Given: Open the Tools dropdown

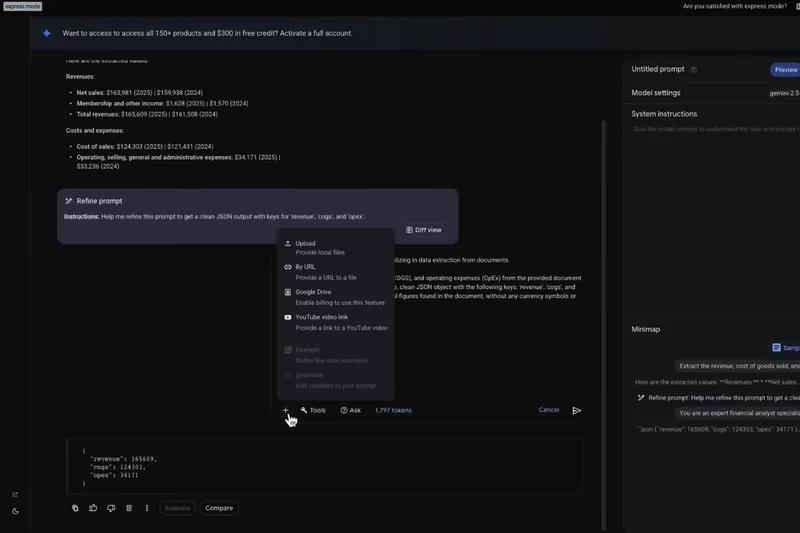Looking at the screenshot, I should point(313,410).
